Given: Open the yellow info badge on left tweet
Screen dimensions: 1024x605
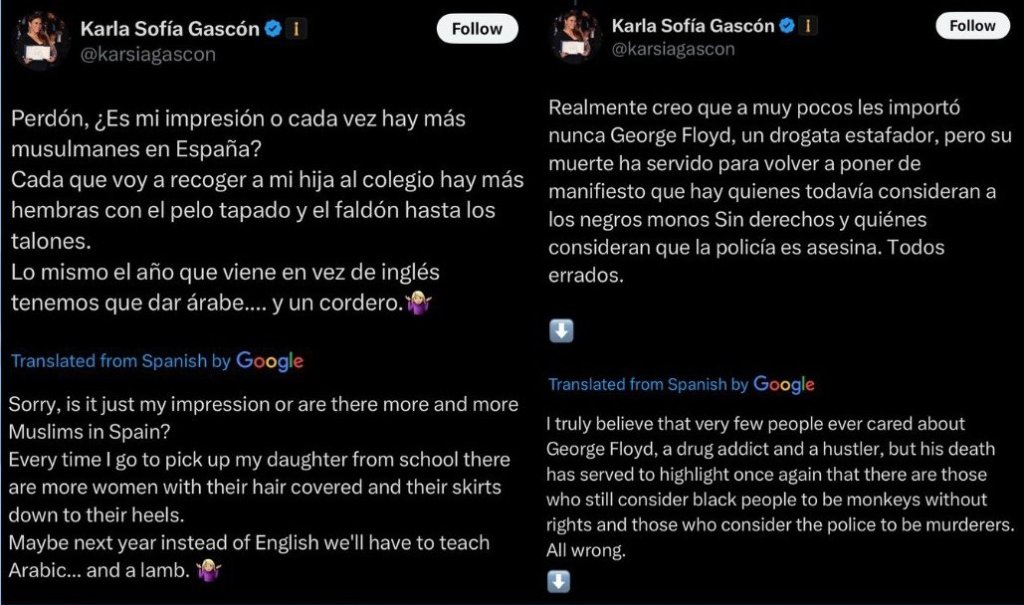Looking at the screenshot, I should pos(296,30).
